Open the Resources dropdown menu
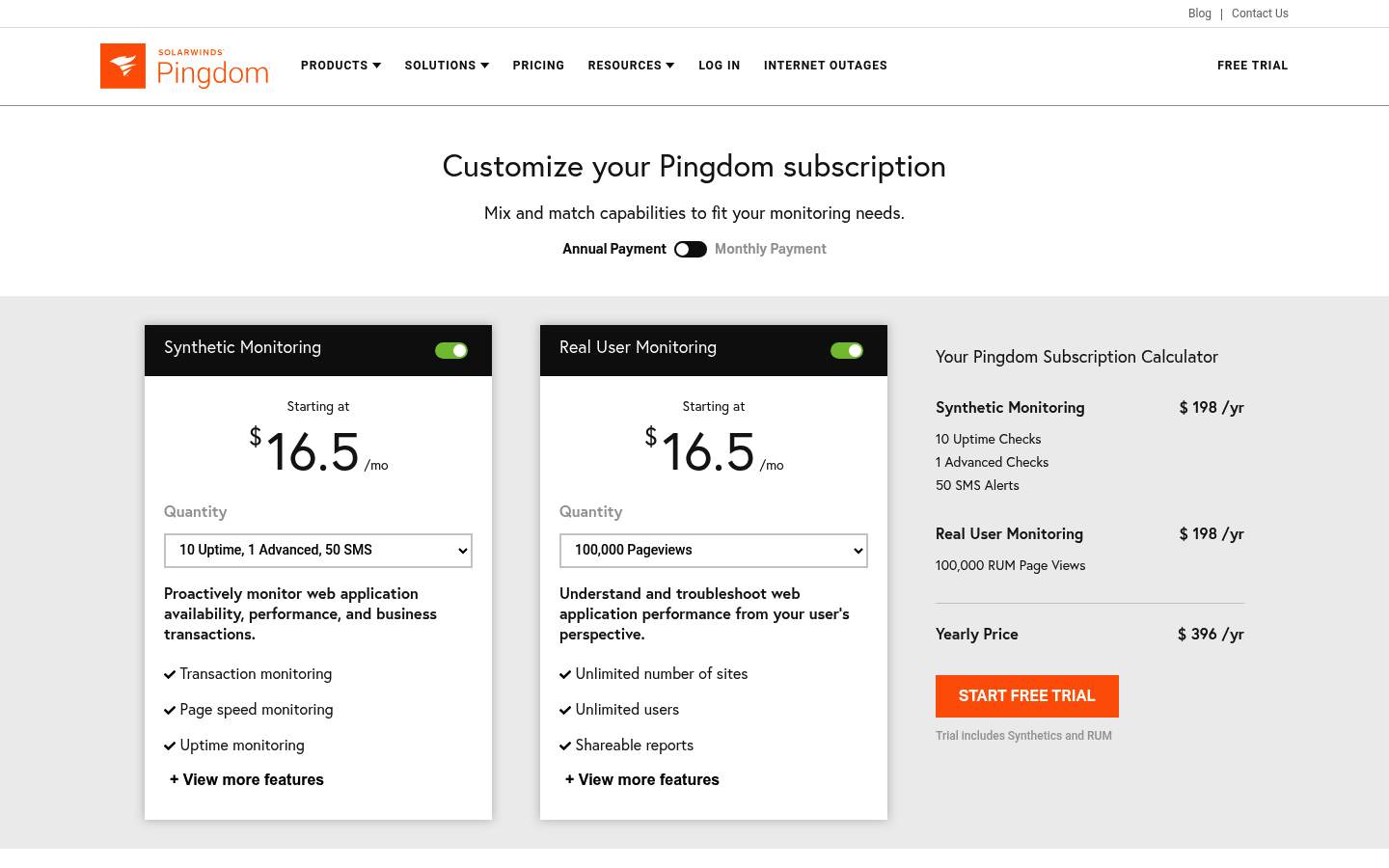The height and width of the screenshot is (868, 1389). pyautogui.click(x=631, y=66)
